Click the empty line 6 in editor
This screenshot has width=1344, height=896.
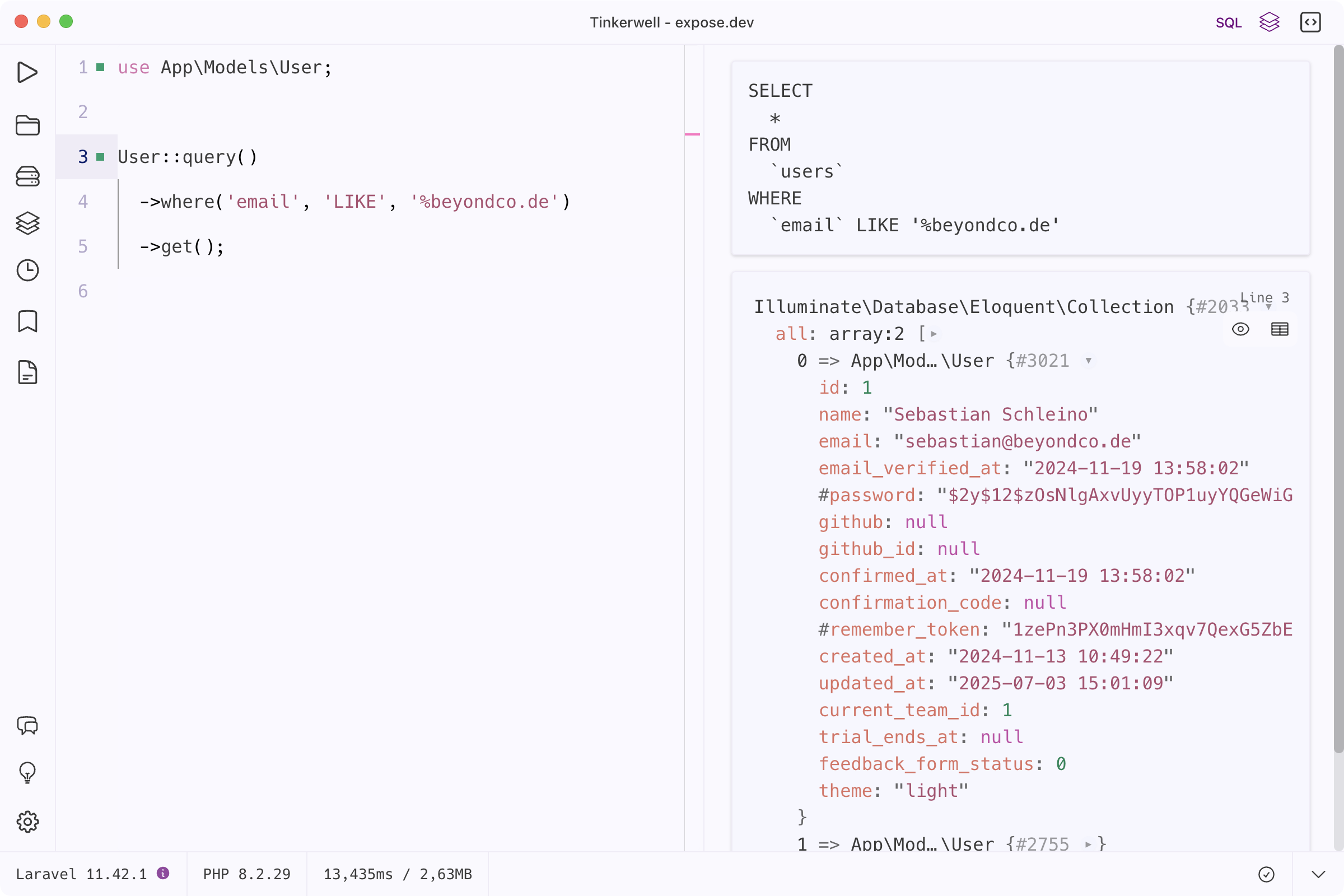tap(371, 291)
